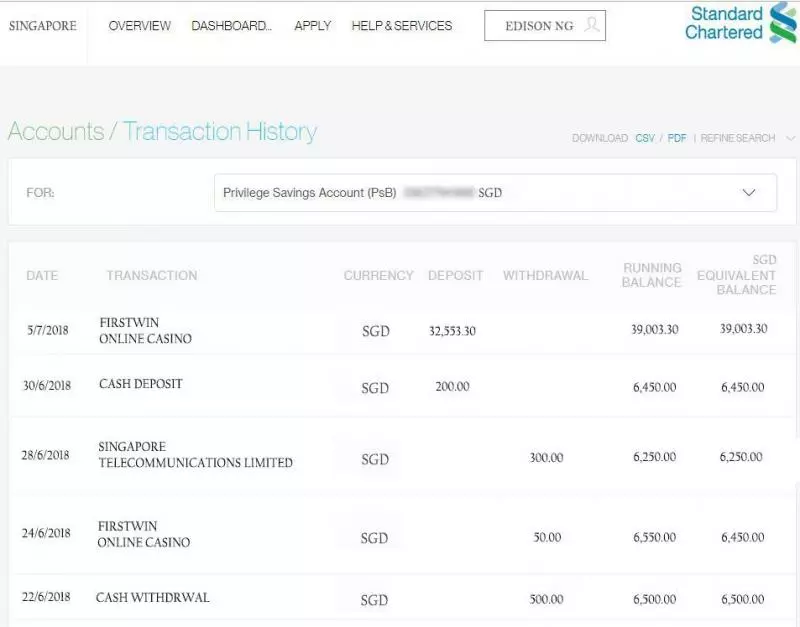
Task: Open the Dashboard menu item
Action: point(231,26)
